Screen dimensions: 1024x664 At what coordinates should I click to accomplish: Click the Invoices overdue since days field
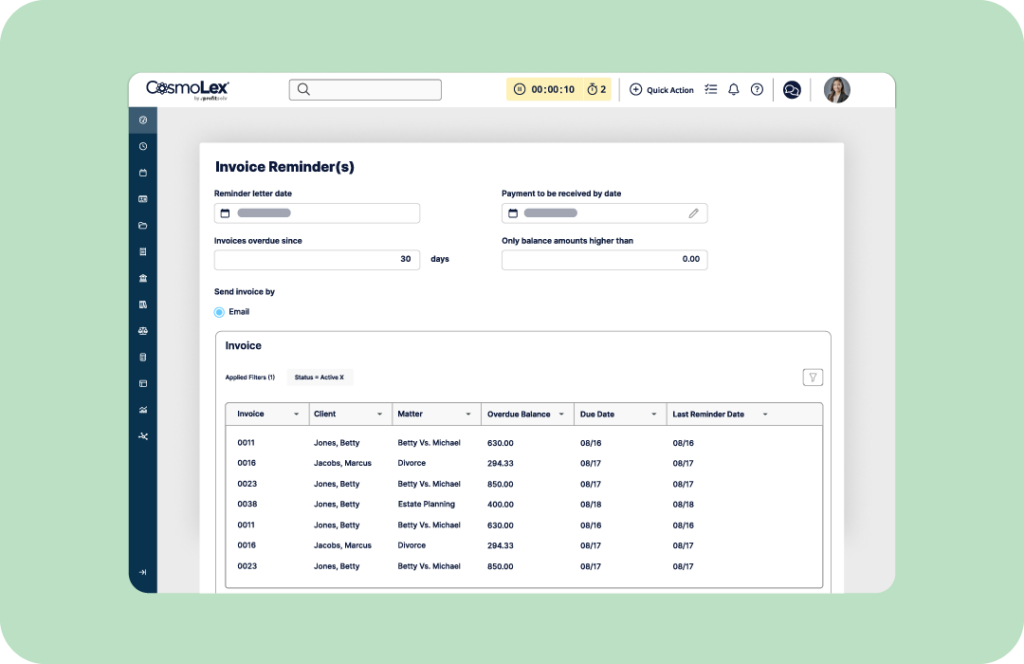point(316,260)
